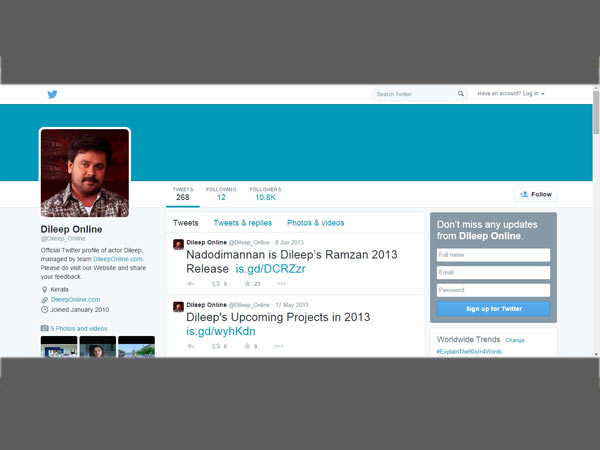Open the Dileep Online profile picture
This screenshot has width=600, height=450.
85,172
